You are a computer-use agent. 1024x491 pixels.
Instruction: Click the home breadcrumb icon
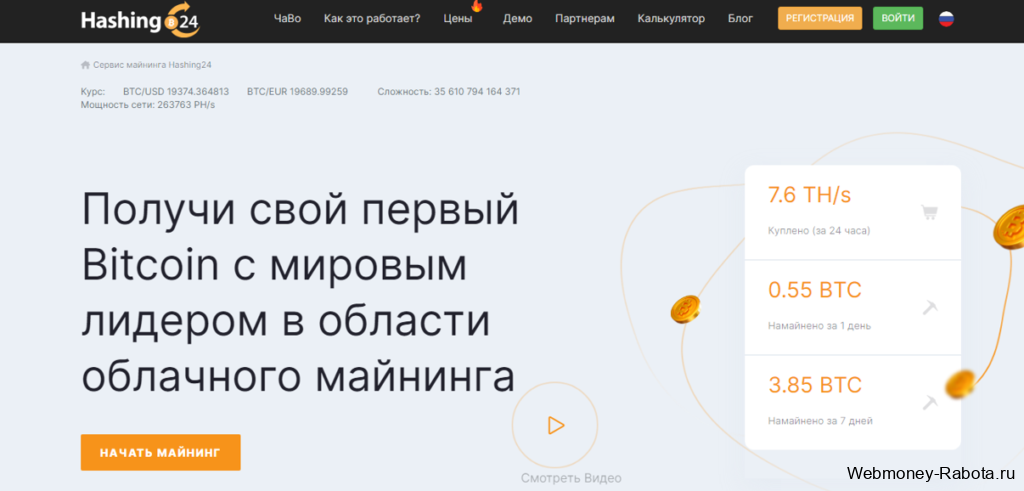coord(85,65)
